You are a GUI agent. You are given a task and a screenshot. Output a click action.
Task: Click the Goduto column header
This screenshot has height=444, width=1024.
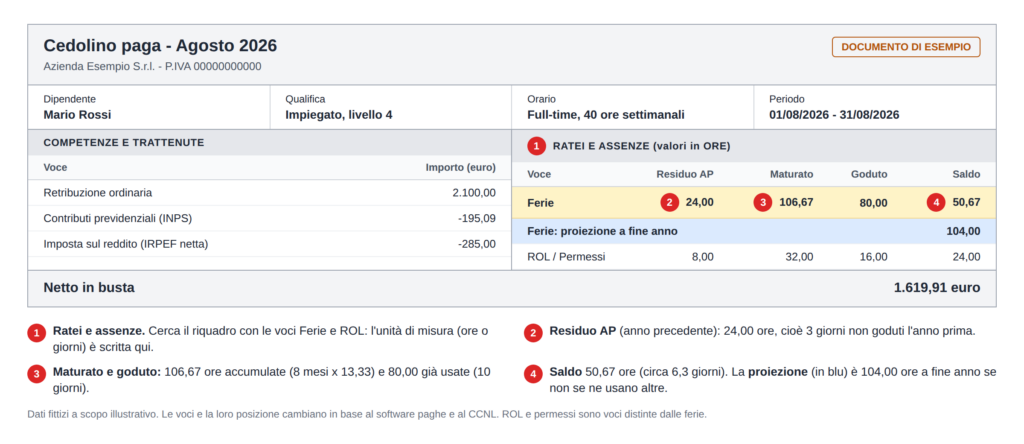869,174
